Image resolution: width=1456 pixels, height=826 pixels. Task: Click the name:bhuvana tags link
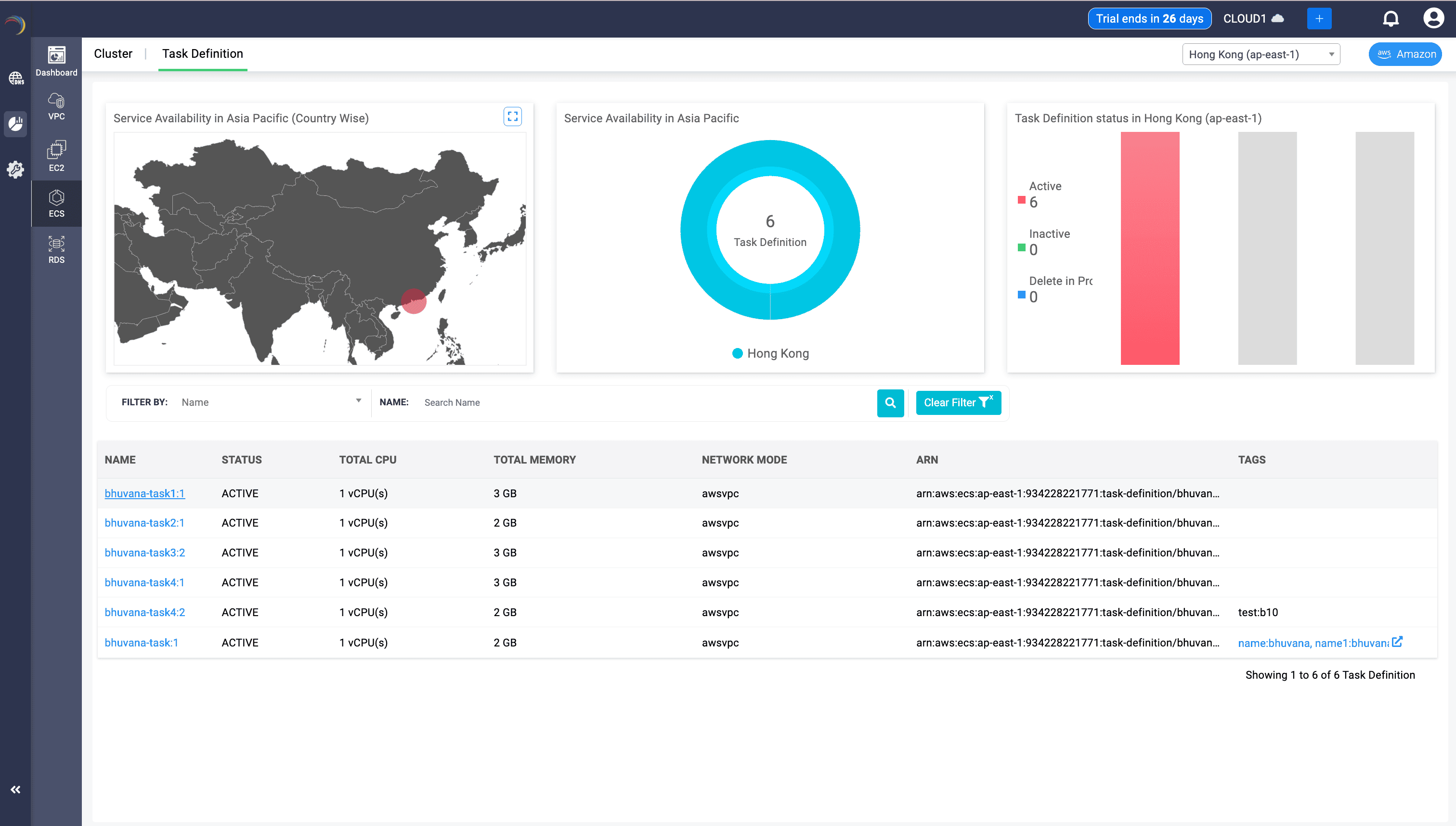(x=1313, y=643)
